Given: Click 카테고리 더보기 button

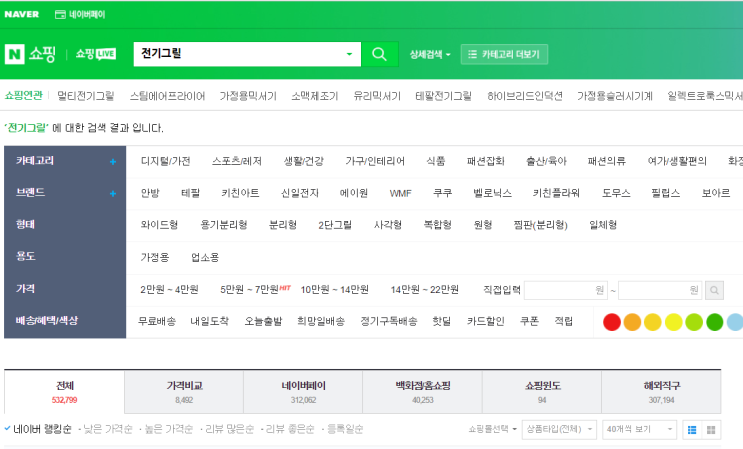Looking at the screenshot, I should [504, 54].
